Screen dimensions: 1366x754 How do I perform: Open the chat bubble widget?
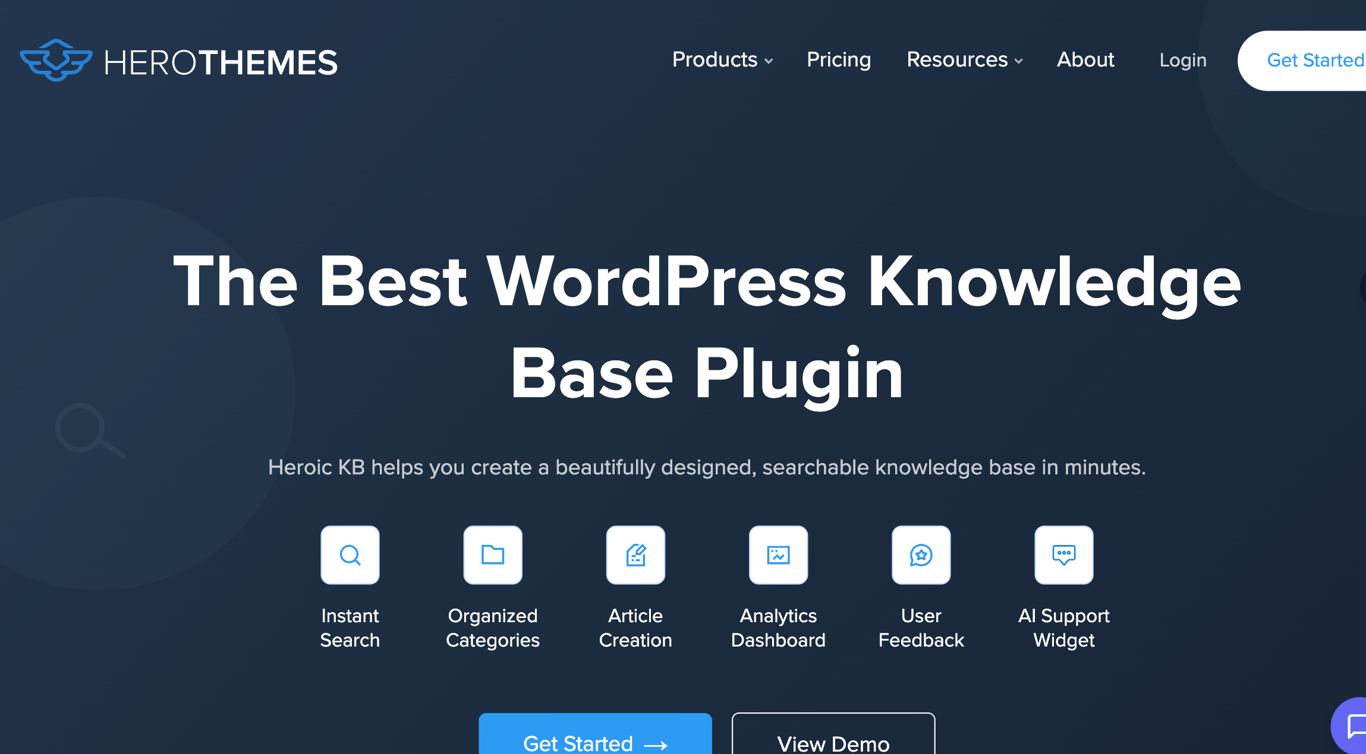pos(1350,725)
